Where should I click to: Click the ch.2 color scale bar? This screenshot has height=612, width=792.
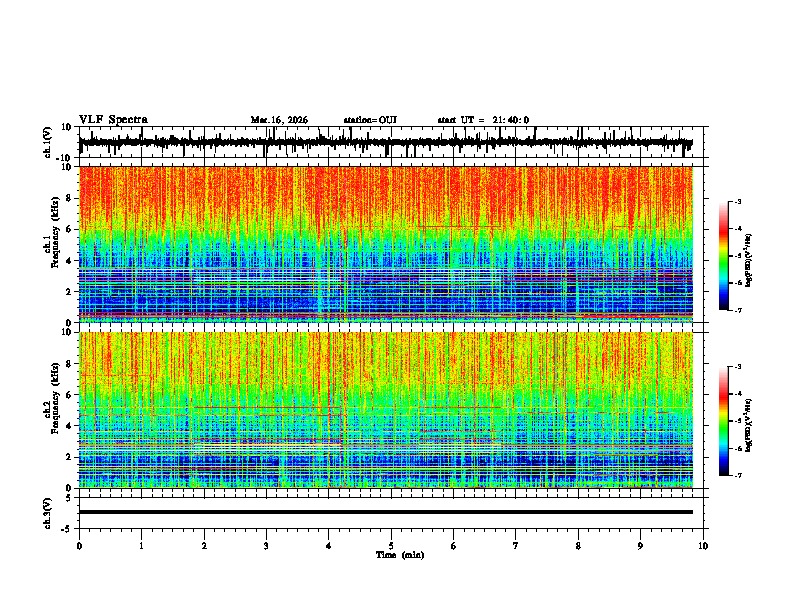[x=724, y=421]
